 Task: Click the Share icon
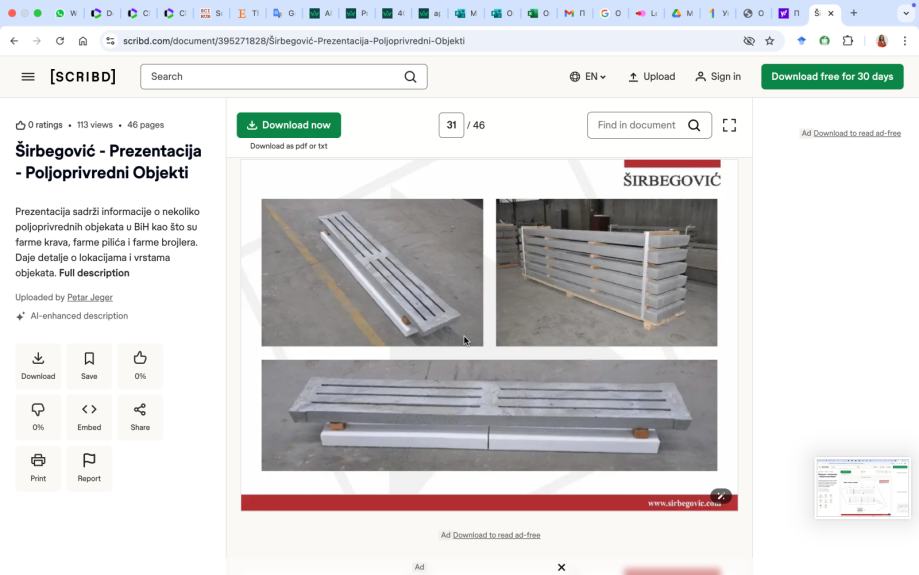click(x=140, y=417)
